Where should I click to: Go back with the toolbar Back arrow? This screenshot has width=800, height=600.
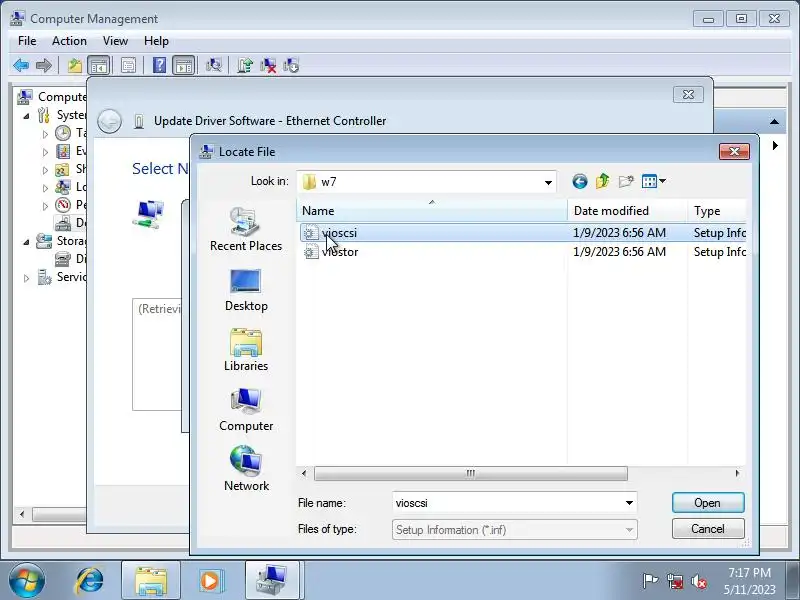tap(21, 65)
